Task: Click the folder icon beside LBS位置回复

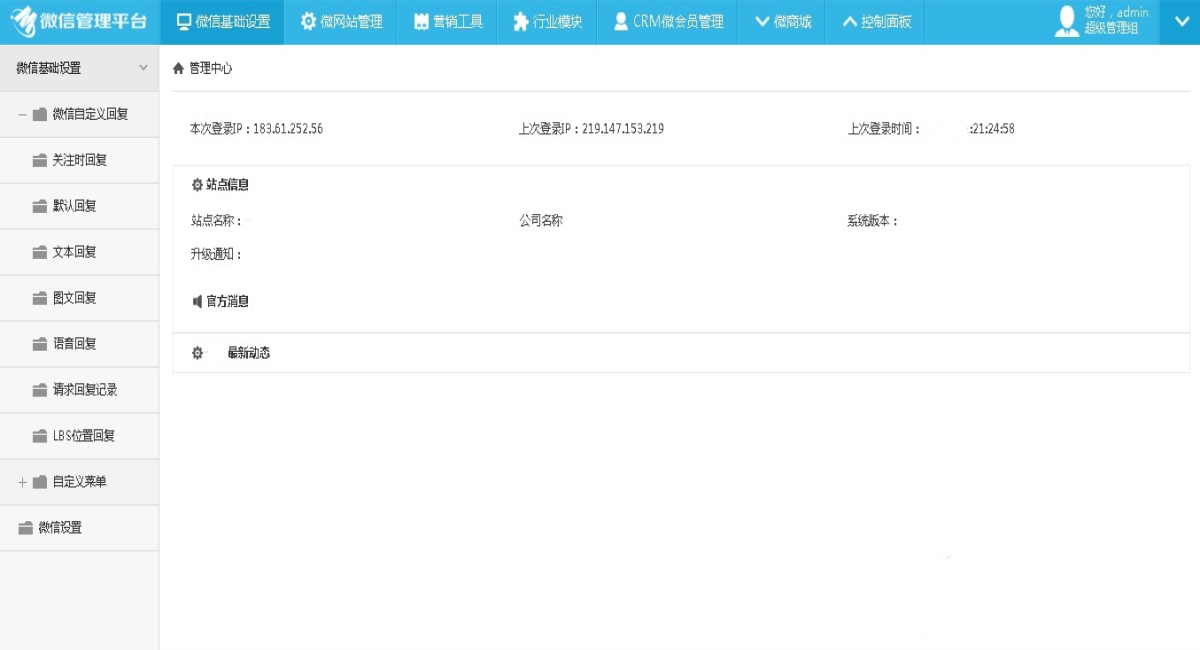Action: 40,436
